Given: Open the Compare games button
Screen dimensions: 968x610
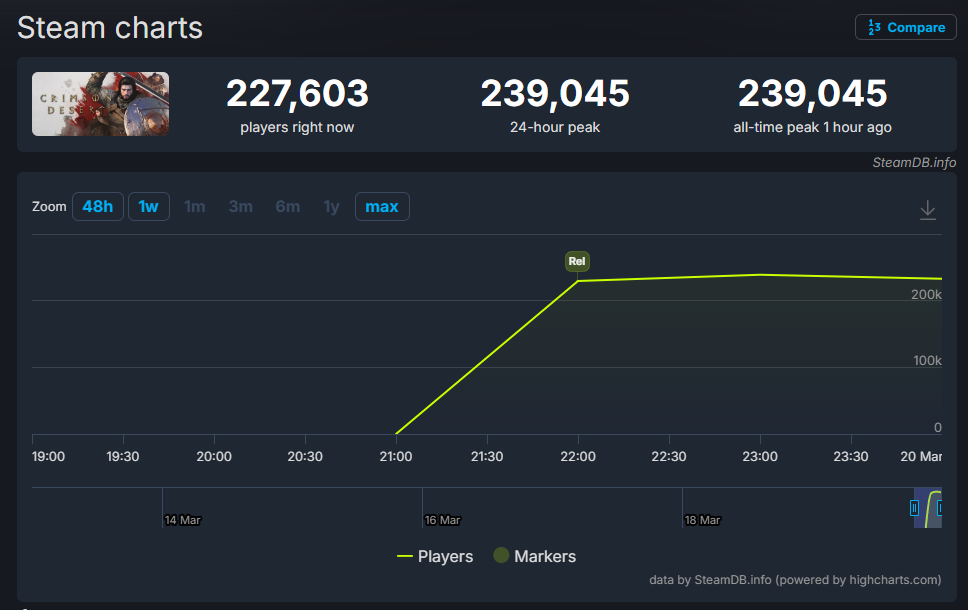Looking at the screenshot, I should click(906, 28).
